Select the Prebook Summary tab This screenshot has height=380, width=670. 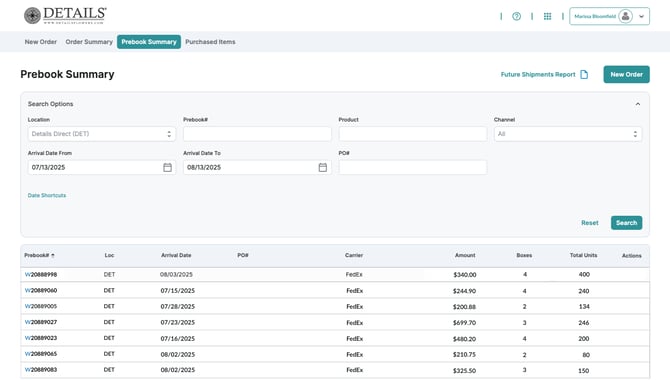click(x=149, y=42)
